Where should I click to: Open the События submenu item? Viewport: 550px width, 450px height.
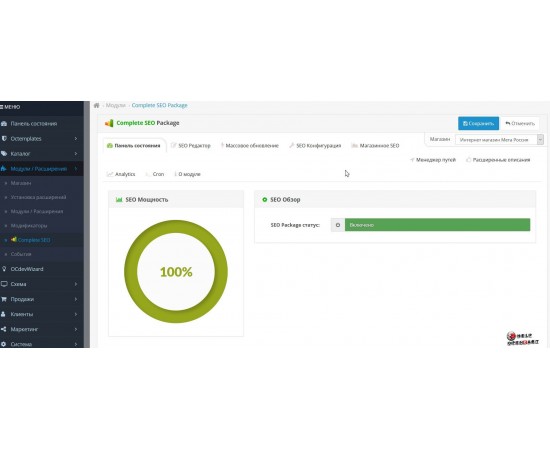[21, 254]
